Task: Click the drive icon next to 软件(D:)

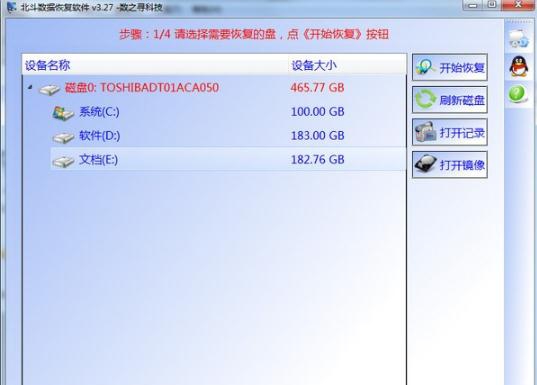Action: tap(63, 137)
